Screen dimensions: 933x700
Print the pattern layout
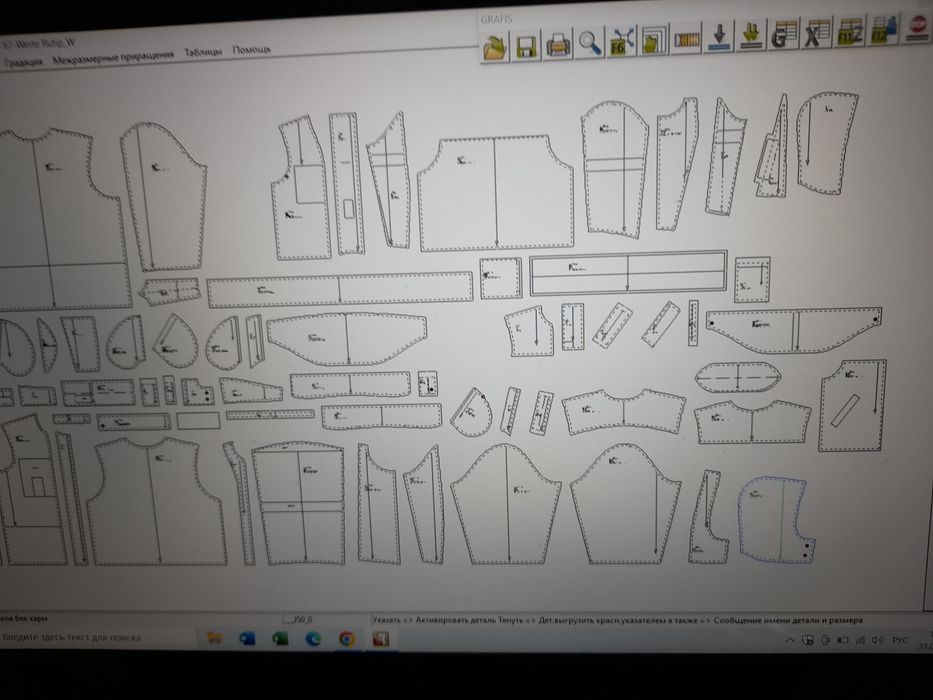[x=558, y=44]
